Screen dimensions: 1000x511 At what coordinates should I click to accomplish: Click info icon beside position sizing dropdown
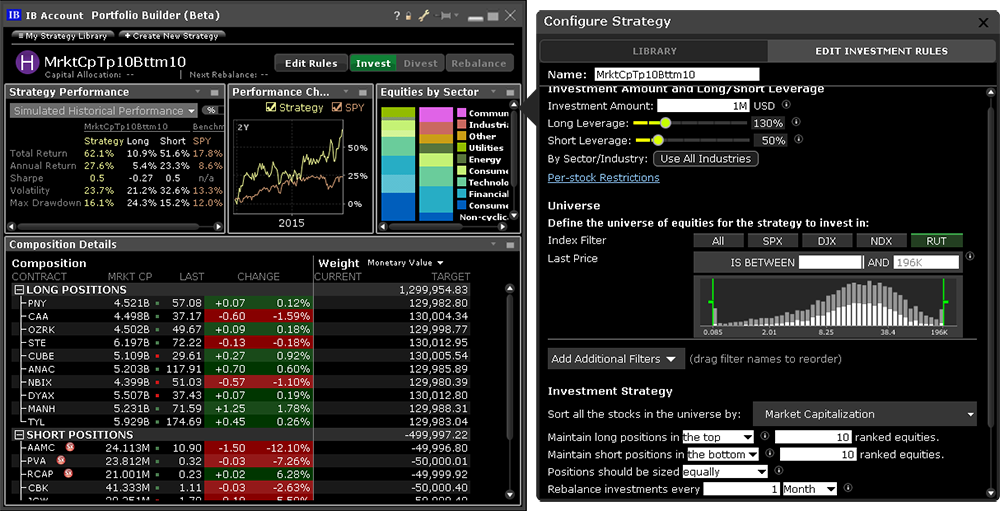(779, 471)
